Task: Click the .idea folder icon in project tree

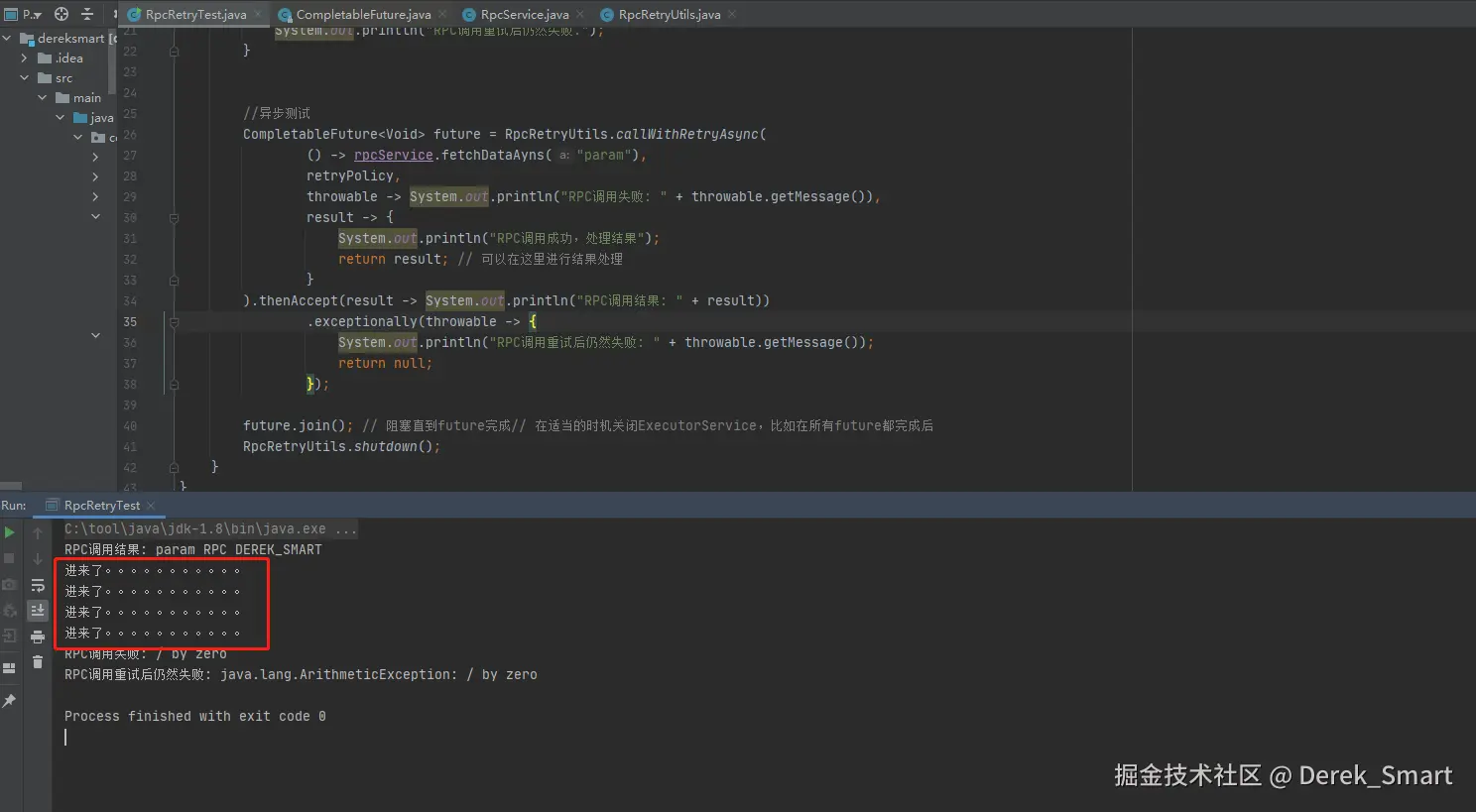Action: click(x=45, y=58)
